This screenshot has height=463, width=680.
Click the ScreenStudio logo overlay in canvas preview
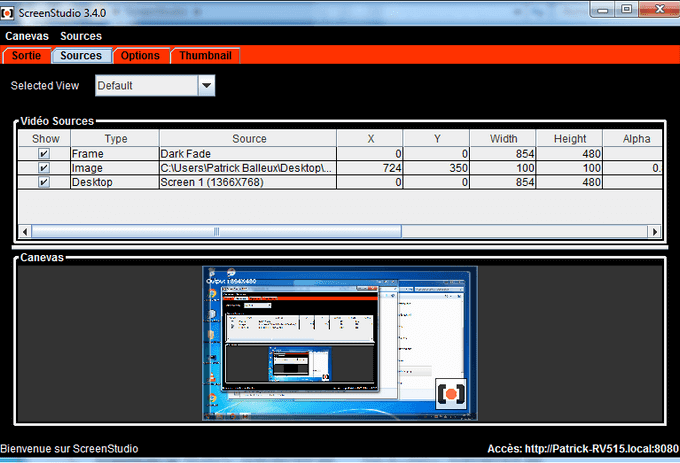(x=451, y=394)
